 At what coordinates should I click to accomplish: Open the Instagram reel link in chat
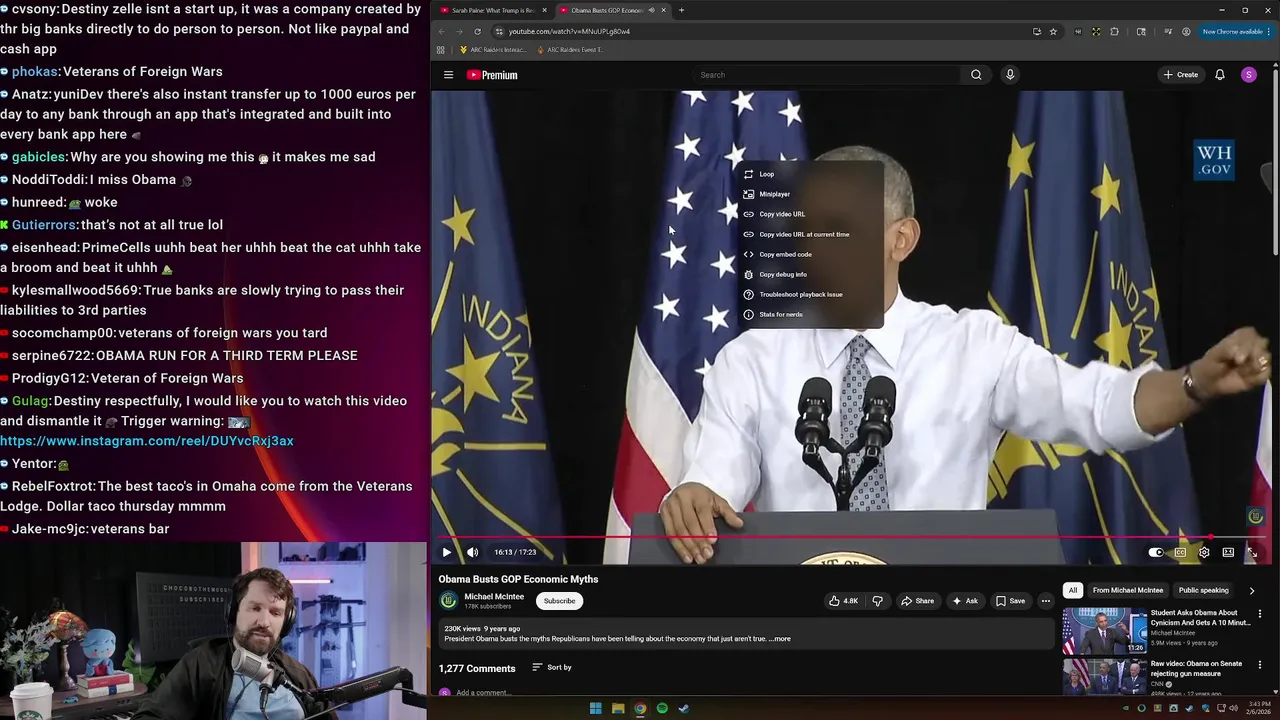[147, 441]
